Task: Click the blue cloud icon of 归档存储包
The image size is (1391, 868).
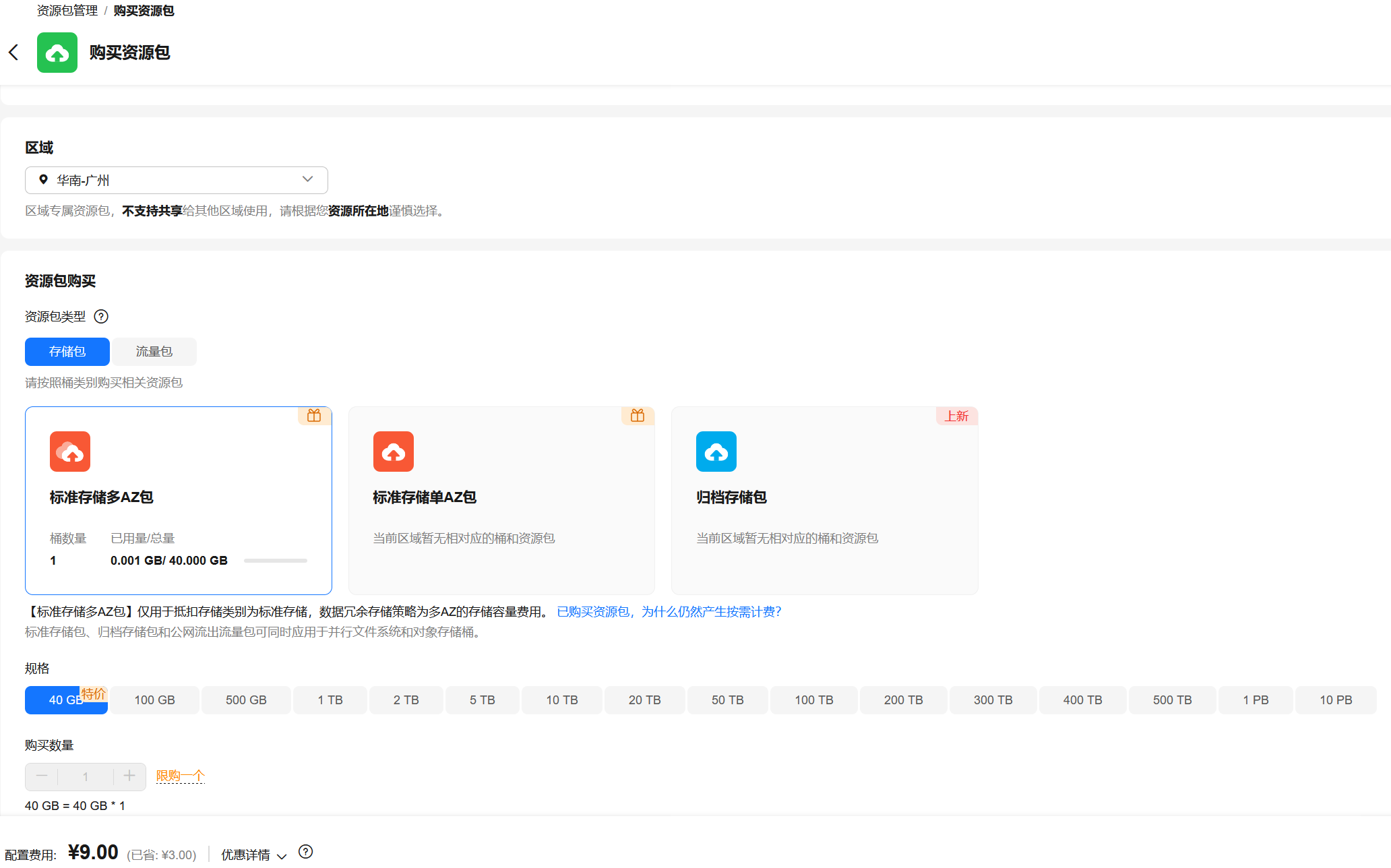Action: (716, 452)
